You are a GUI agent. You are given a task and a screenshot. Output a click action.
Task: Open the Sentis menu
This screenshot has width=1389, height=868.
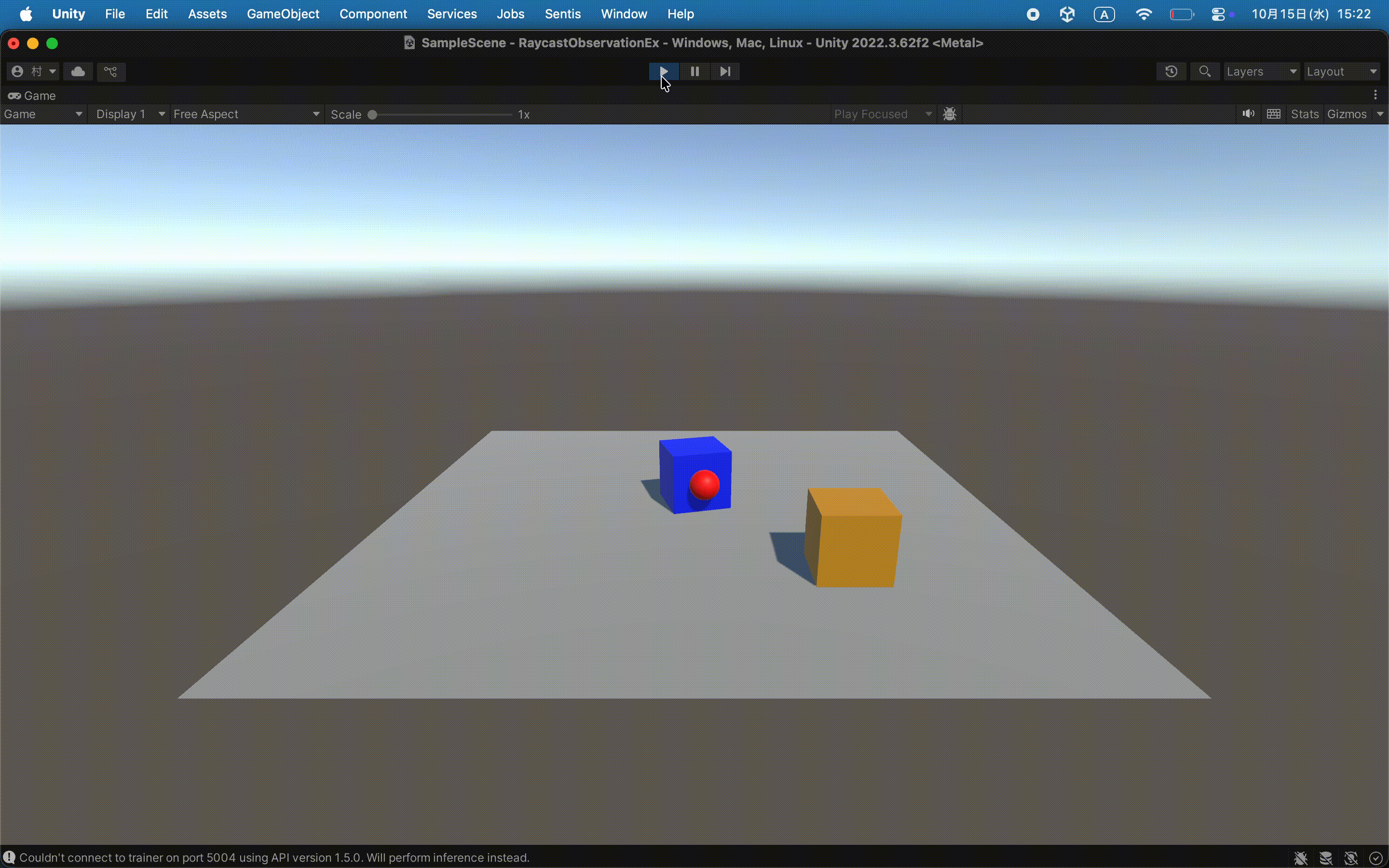562,14
